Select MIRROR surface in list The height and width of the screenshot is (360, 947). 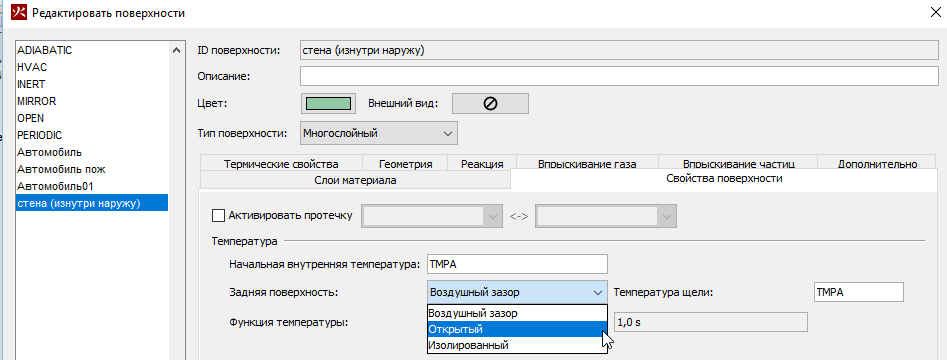click(92, 101)
